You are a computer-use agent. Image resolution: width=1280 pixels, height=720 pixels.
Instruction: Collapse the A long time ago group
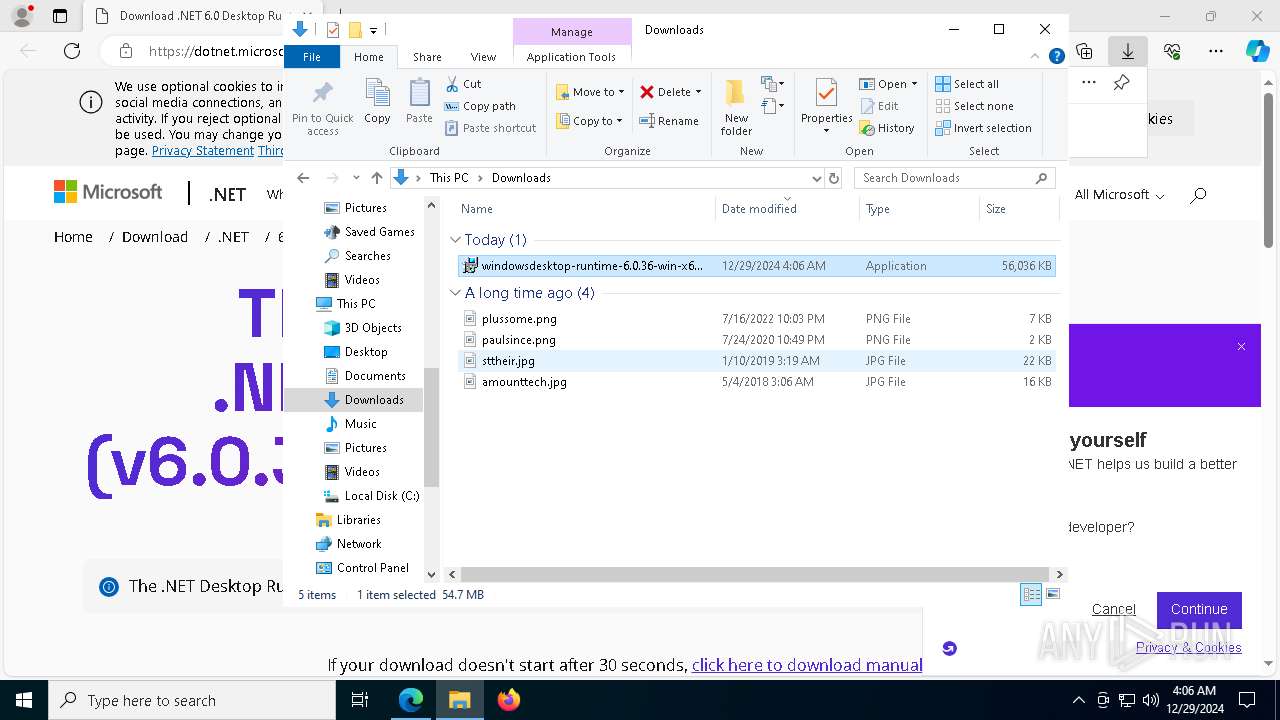point(456,293)
